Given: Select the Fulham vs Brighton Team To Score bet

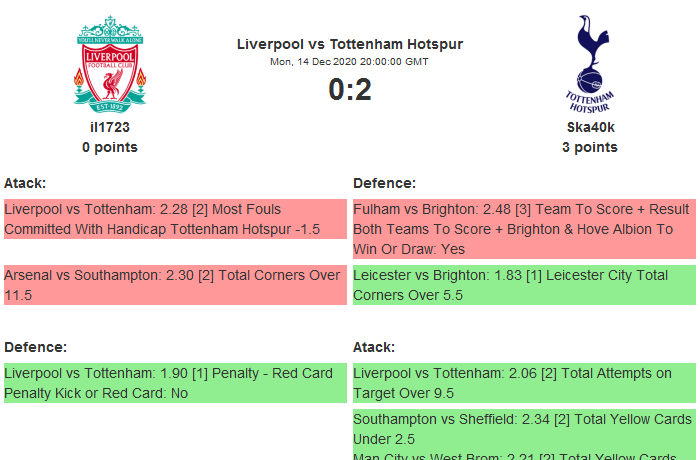Looking at the screenshot, I should pos(524,229).
